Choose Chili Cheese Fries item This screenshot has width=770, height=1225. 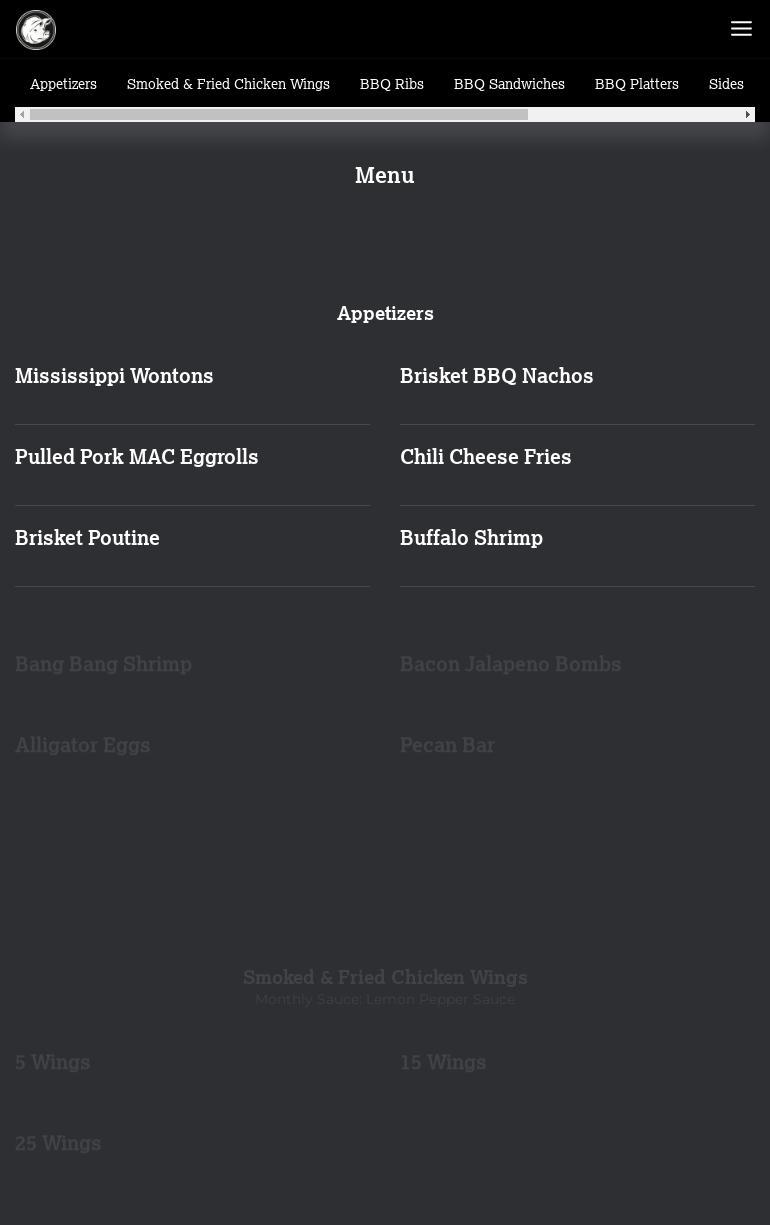coord(485,457)
